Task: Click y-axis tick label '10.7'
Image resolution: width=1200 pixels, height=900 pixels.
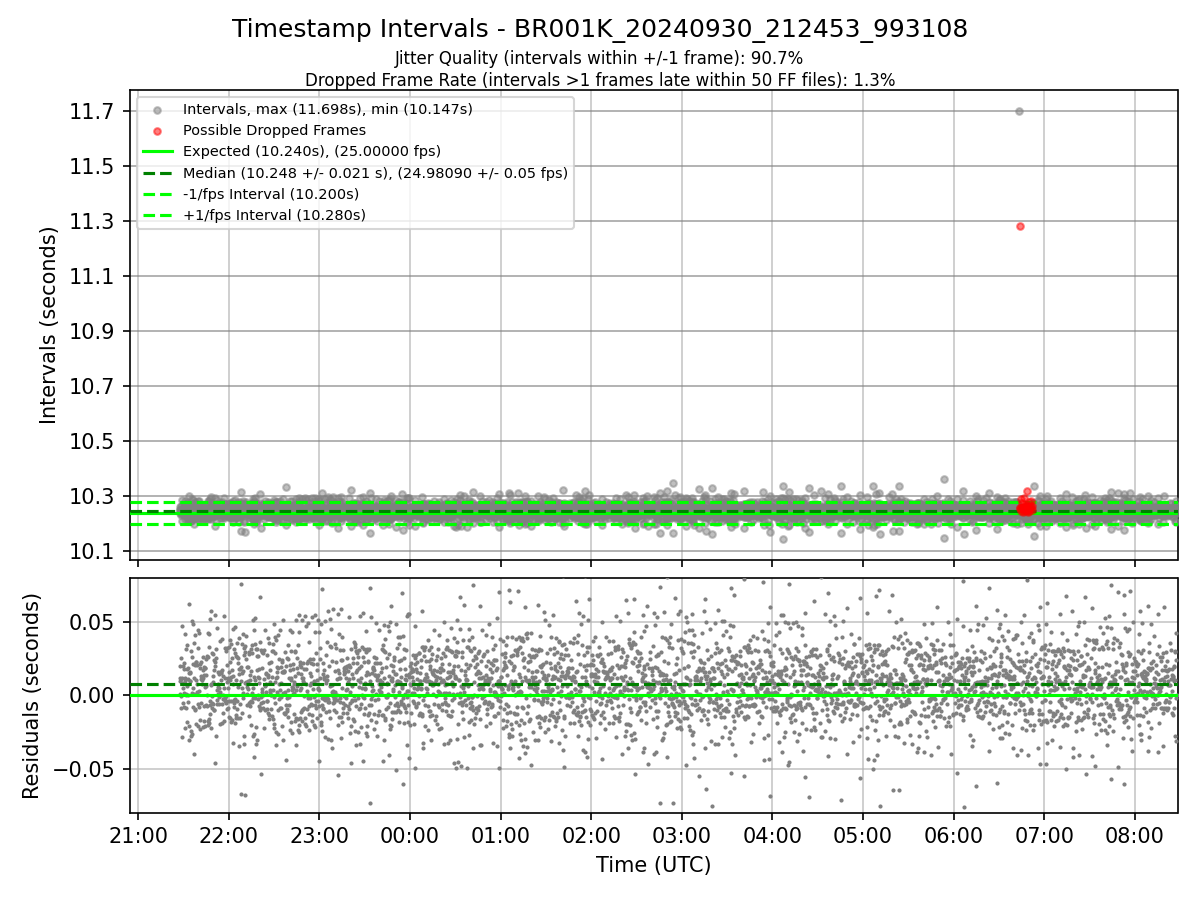Action: coord(93,386)
